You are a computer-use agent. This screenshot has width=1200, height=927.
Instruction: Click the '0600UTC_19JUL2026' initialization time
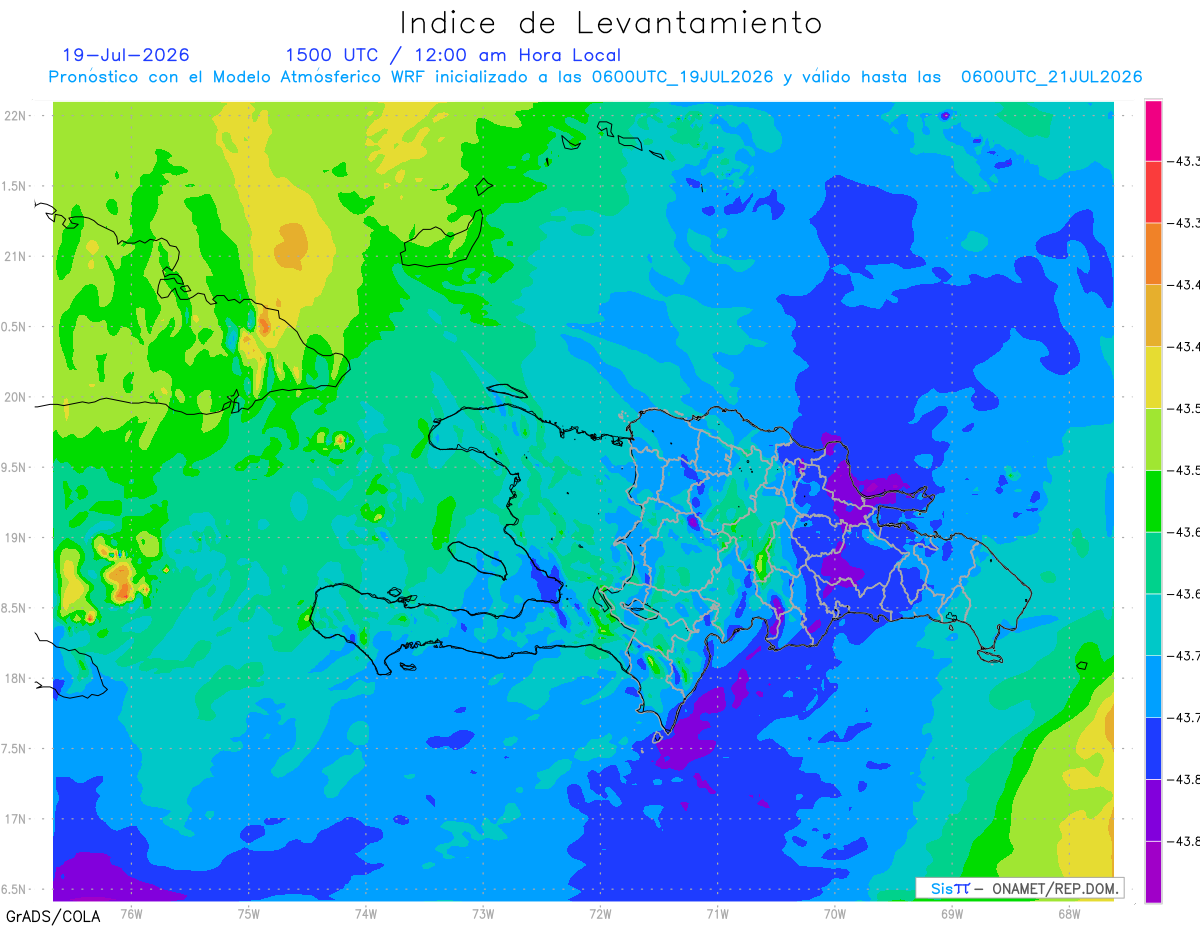pyautogui.click(x=682, y=77)
